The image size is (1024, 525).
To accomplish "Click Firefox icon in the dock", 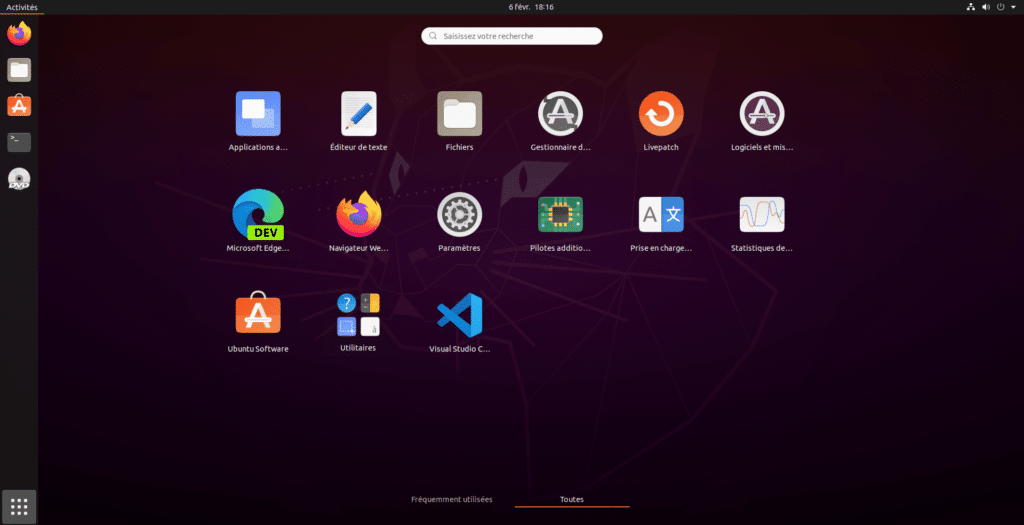I will click(19, 33).
